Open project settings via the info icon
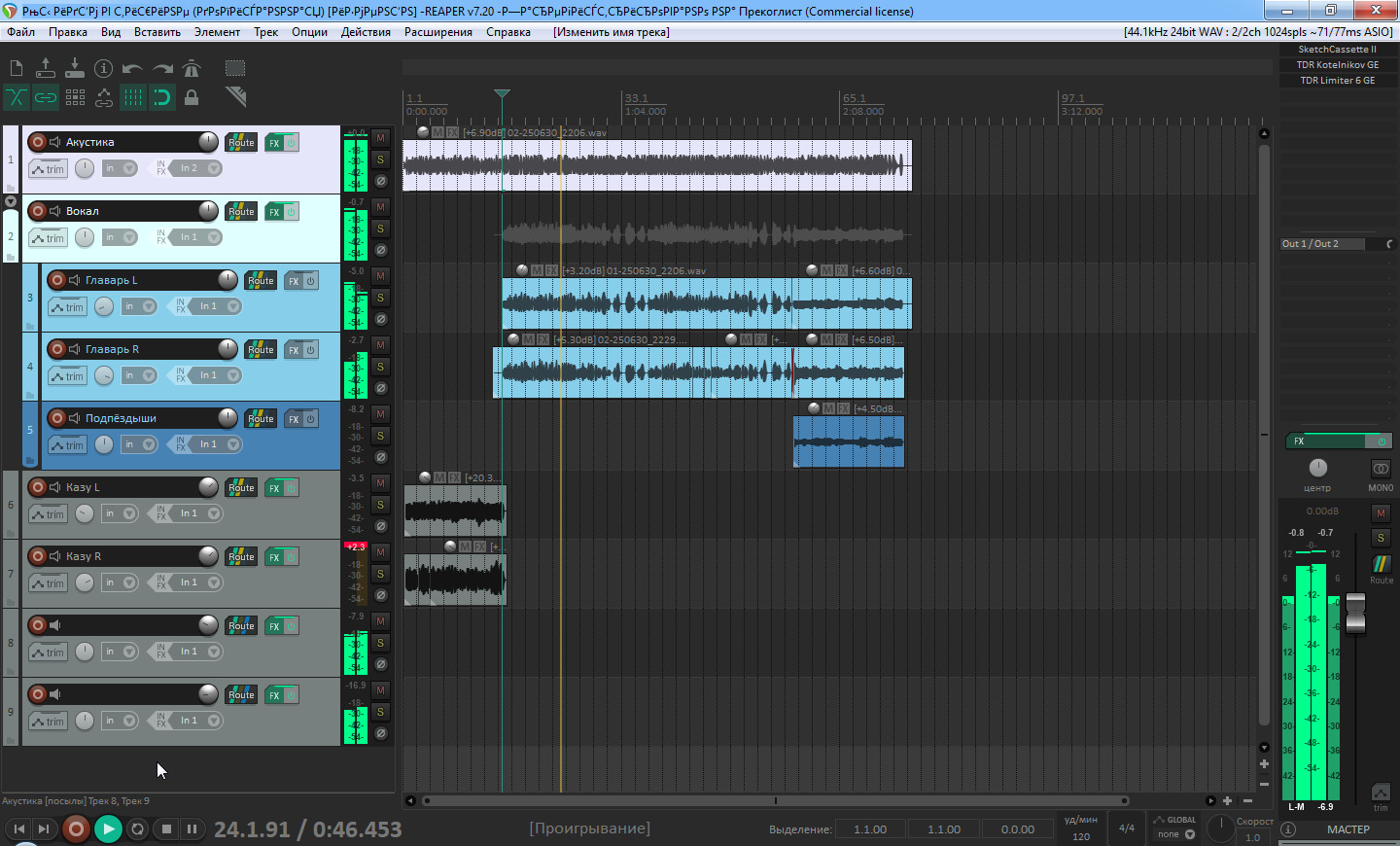This screenshot has height=846, width=1400. (104, 68)
